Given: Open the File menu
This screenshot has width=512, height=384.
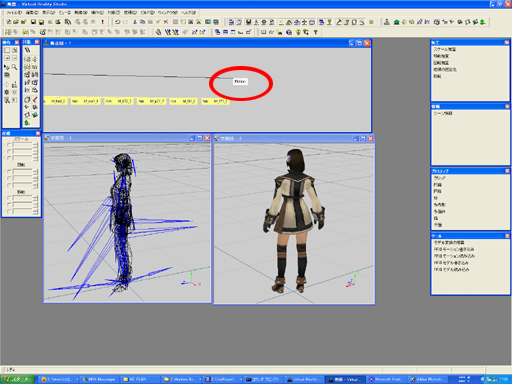Looking at the screenshot, I should [x=14, y=13].
